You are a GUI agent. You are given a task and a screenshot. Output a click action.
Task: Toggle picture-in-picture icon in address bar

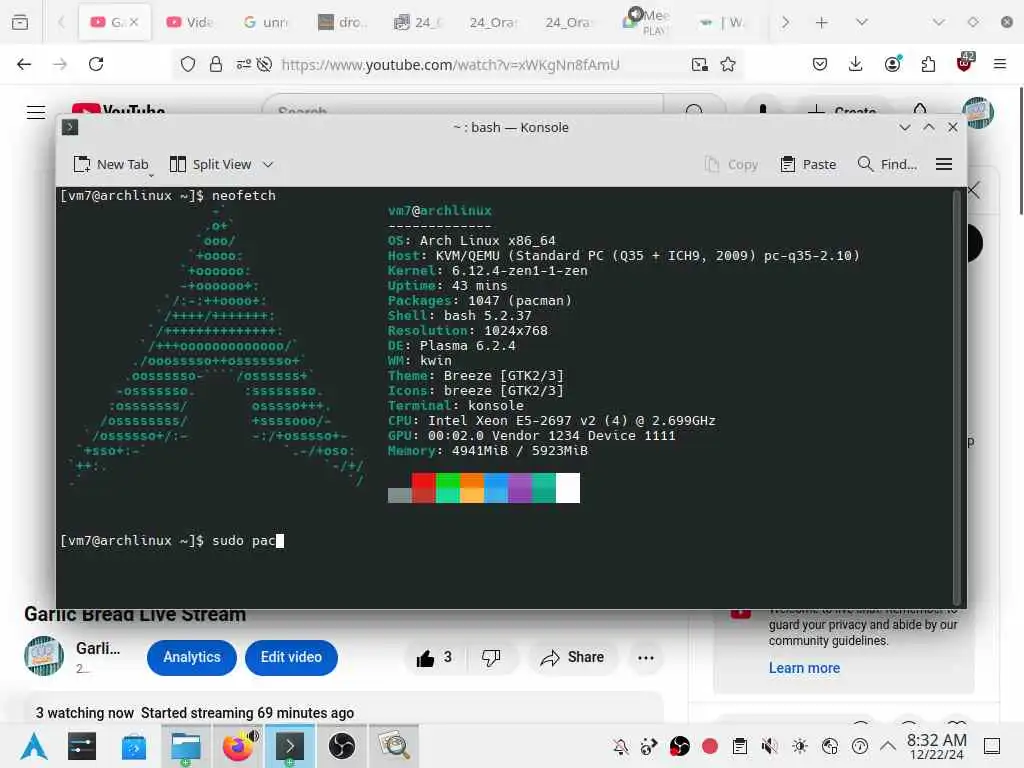699,64
